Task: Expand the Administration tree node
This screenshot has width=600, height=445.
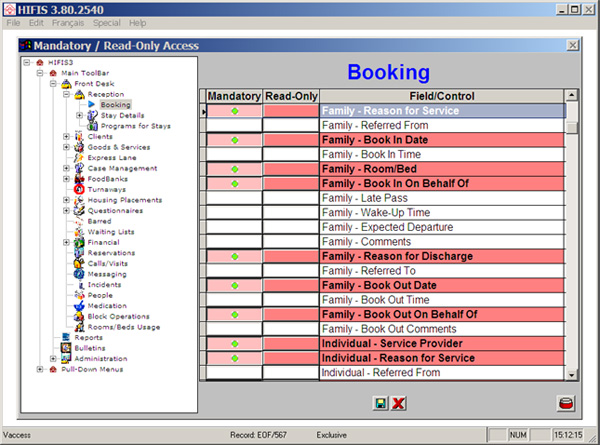Action: point(52,358)
